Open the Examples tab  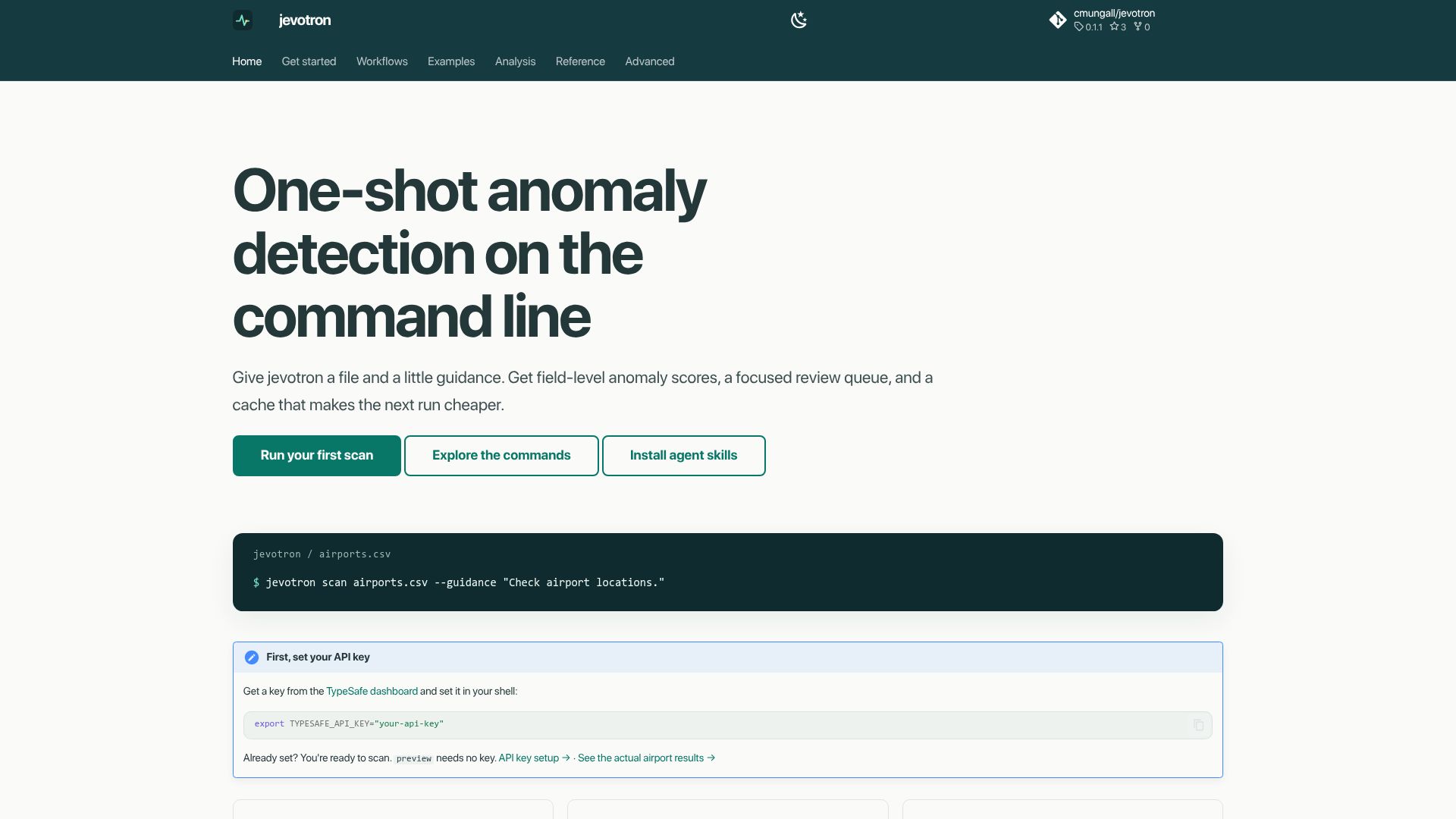click(x=451, y=61)
